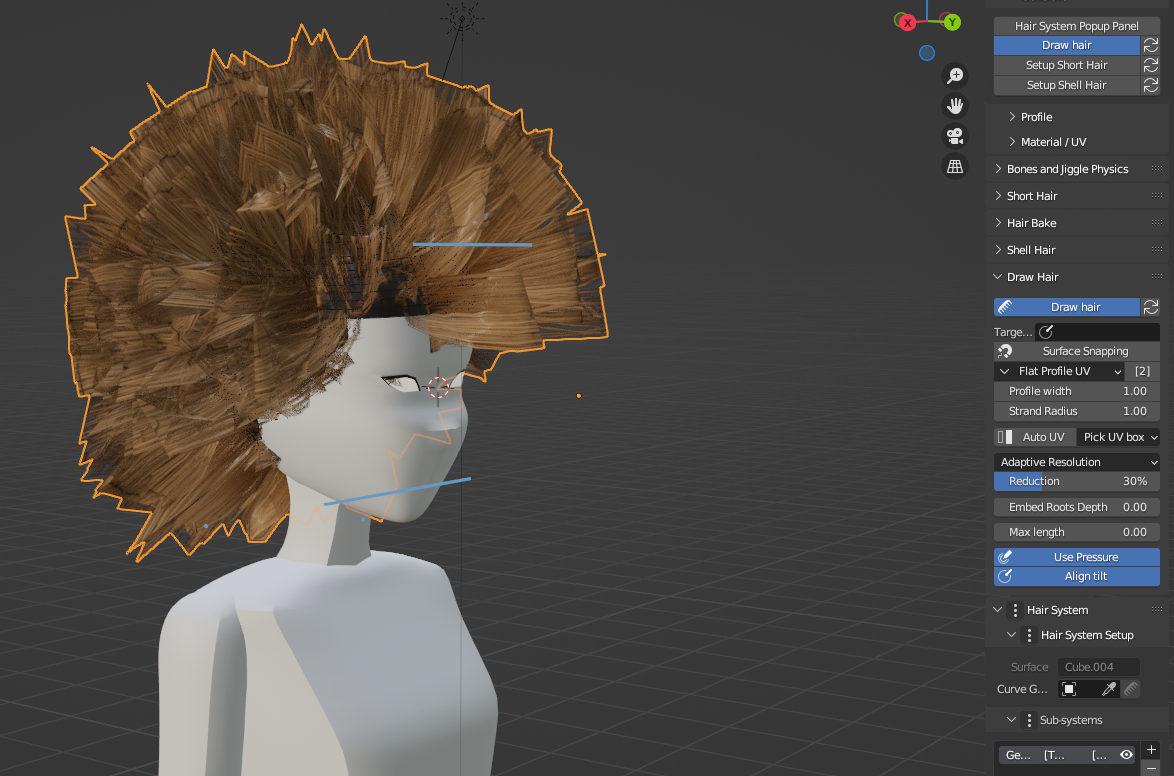Grab the Shell Hair panel drag handle
The width and height of the screenshot is (1174, 776).
pos(1157,249)
